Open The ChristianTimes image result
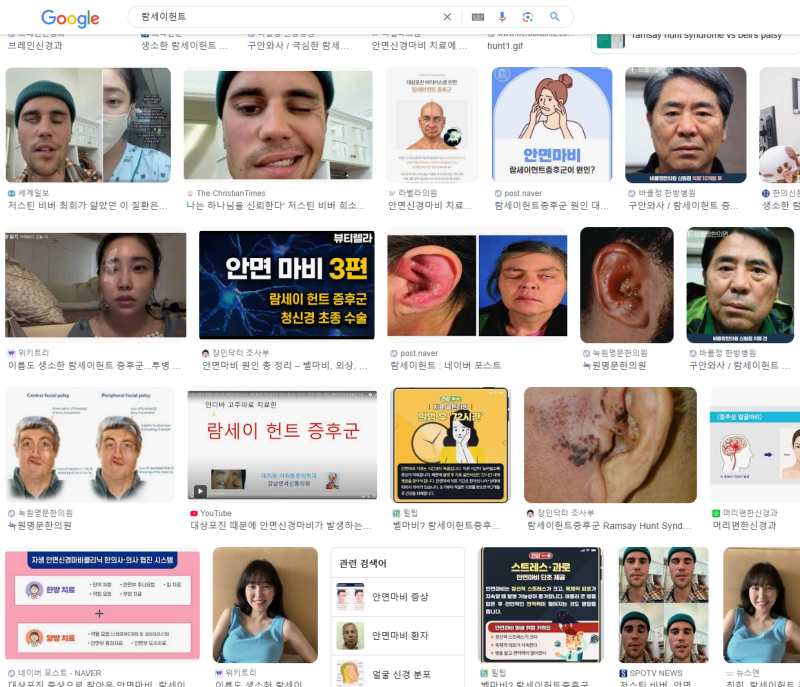This screenshot has width=800, height=687. click(x=278, y=125)
